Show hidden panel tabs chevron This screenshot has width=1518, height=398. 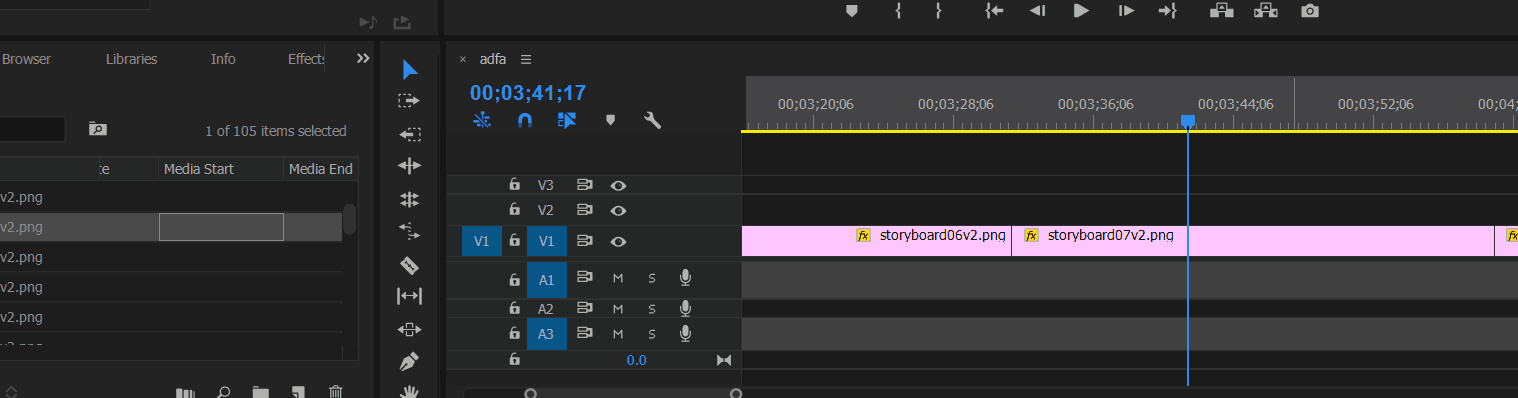363,59
